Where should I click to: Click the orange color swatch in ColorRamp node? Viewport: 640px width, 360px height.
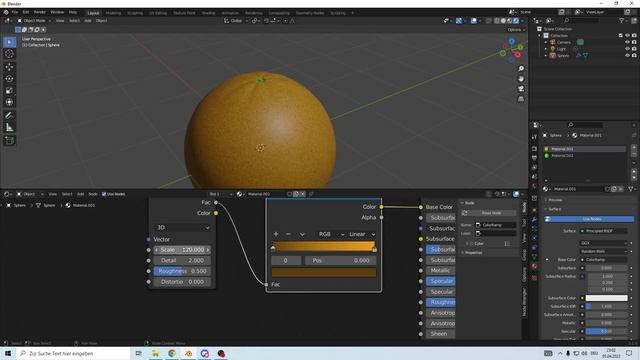[x=324, y=272]
